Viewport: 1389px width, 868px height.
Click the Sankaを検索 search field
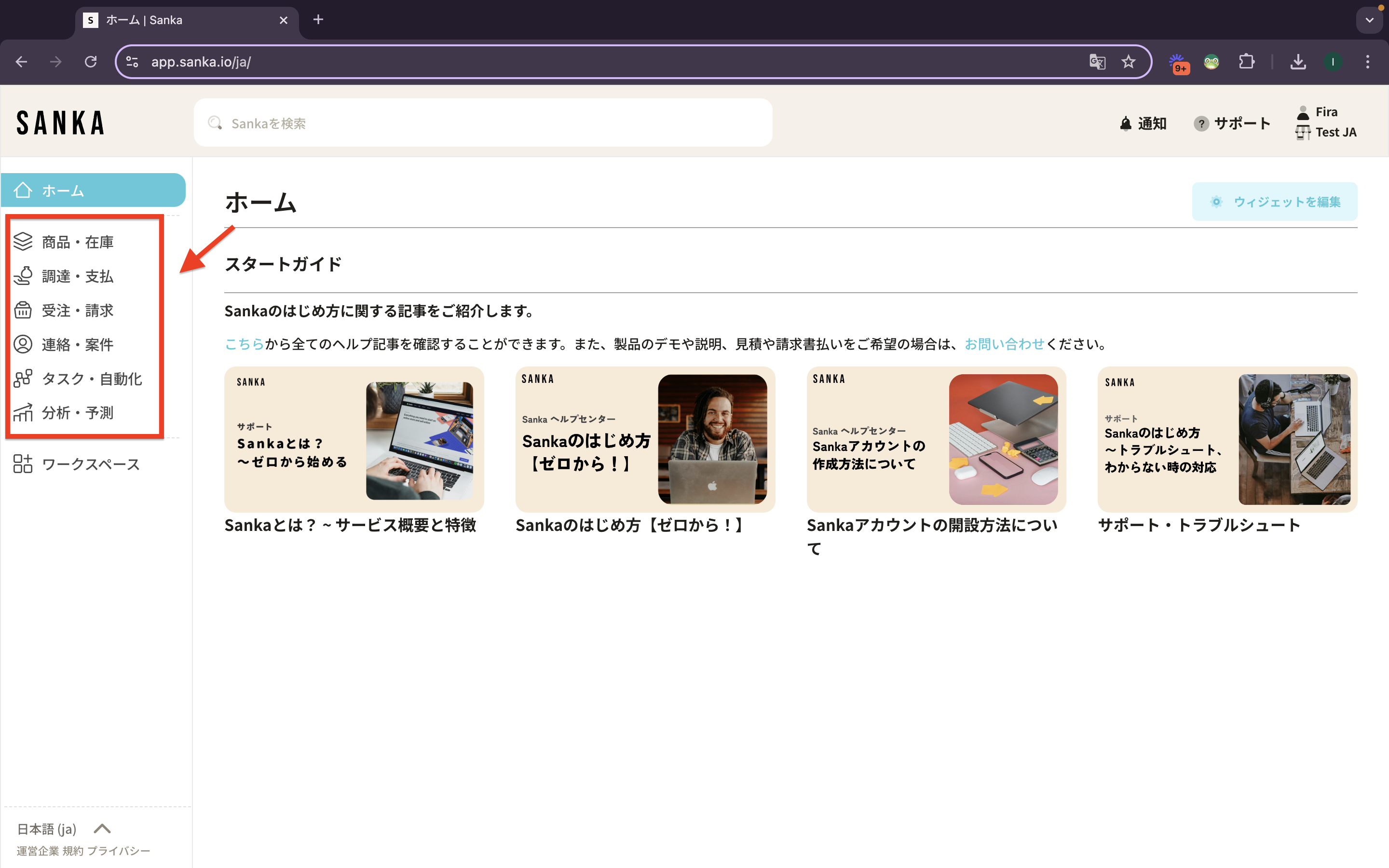[482, 123]
